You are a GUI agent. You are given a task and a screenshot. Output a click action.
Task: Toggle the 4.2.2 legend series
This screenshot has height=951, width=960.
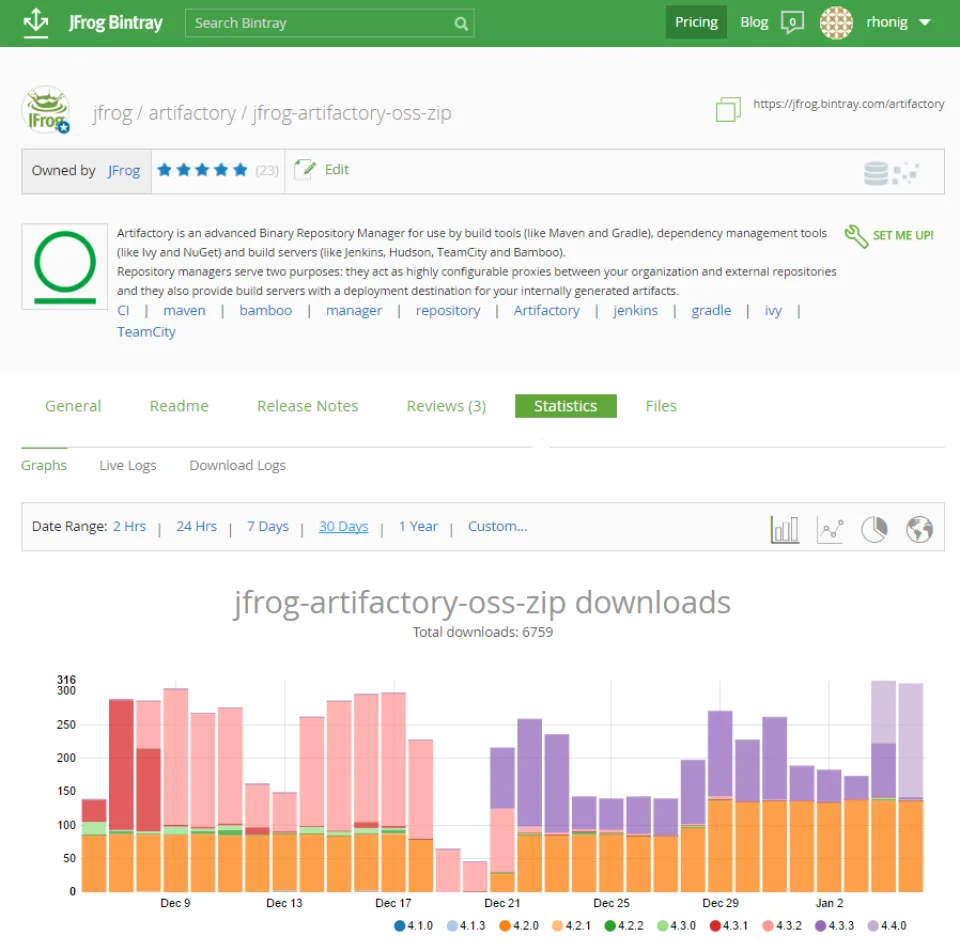pos(624,925)
